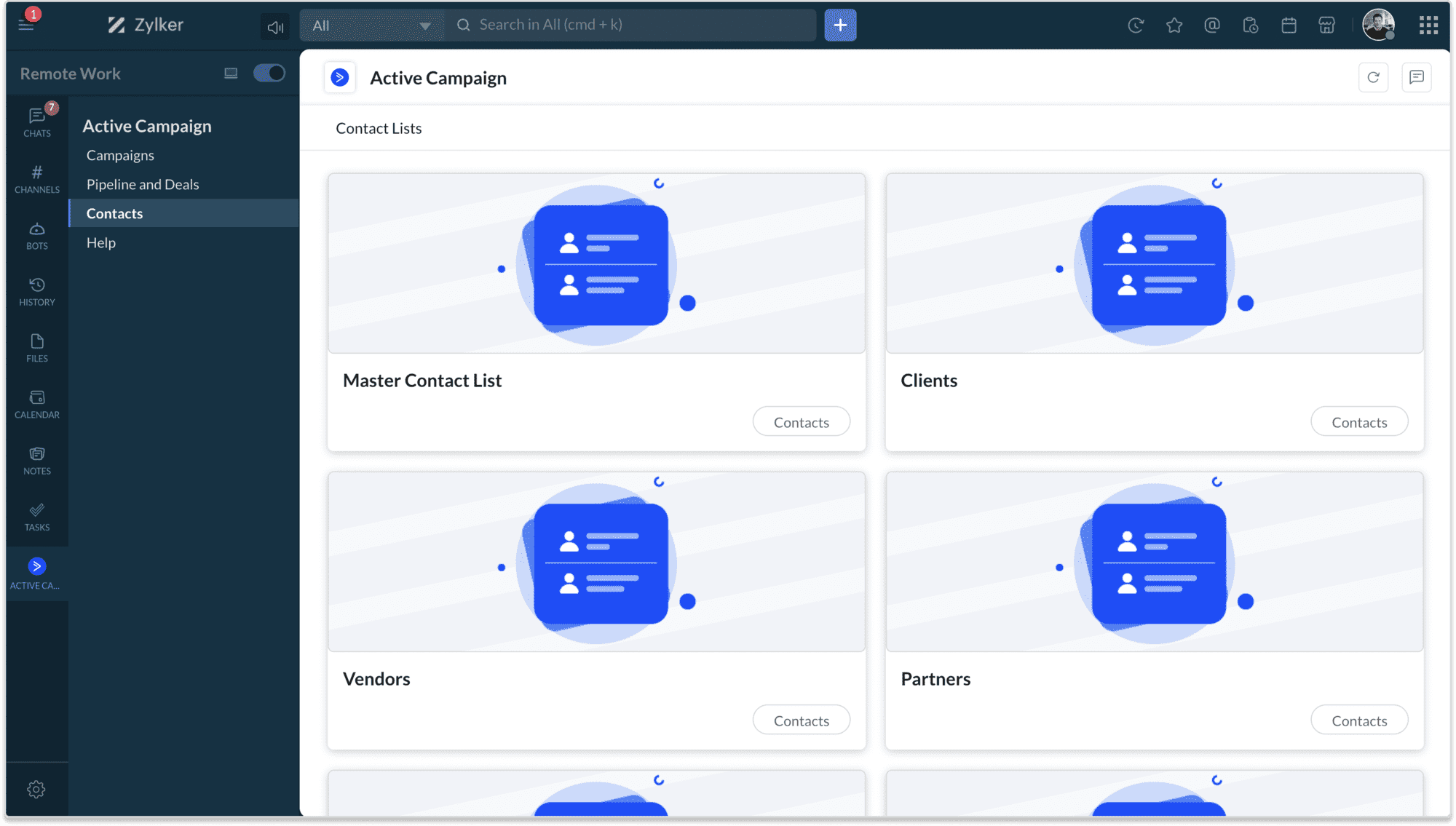Select Pipeline and Deals menu item
Screen dimensions: 1456x826
[x=143, y=185]
